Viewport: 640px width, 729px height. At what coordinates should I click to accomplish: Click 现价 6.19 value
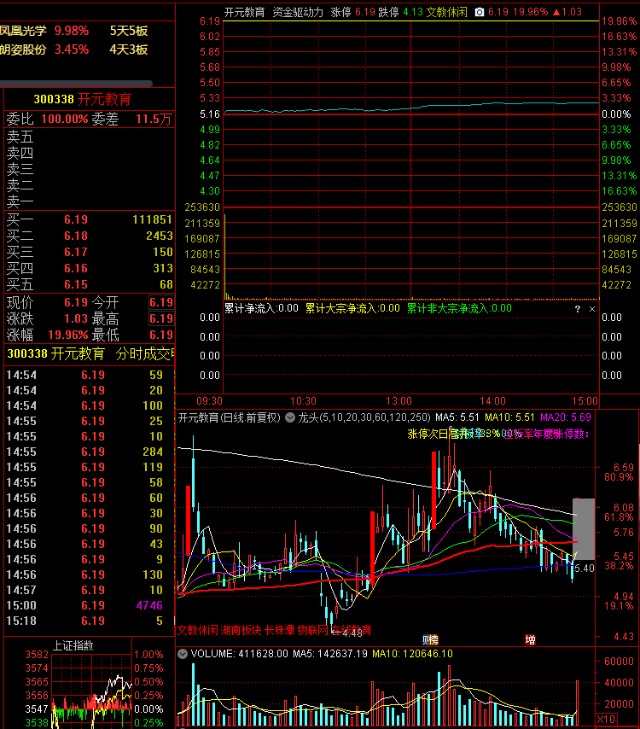(x=76, y=303)
